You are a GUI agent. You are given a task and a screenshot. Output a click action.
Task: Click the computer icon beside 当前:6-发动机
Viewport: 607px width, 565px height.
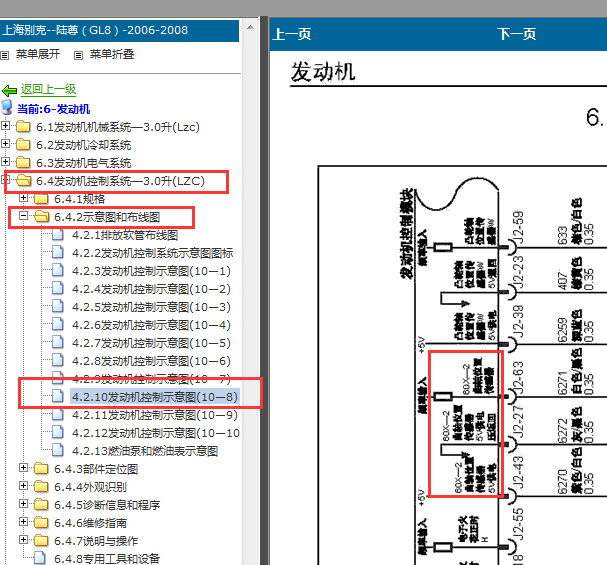click(7, 108)
